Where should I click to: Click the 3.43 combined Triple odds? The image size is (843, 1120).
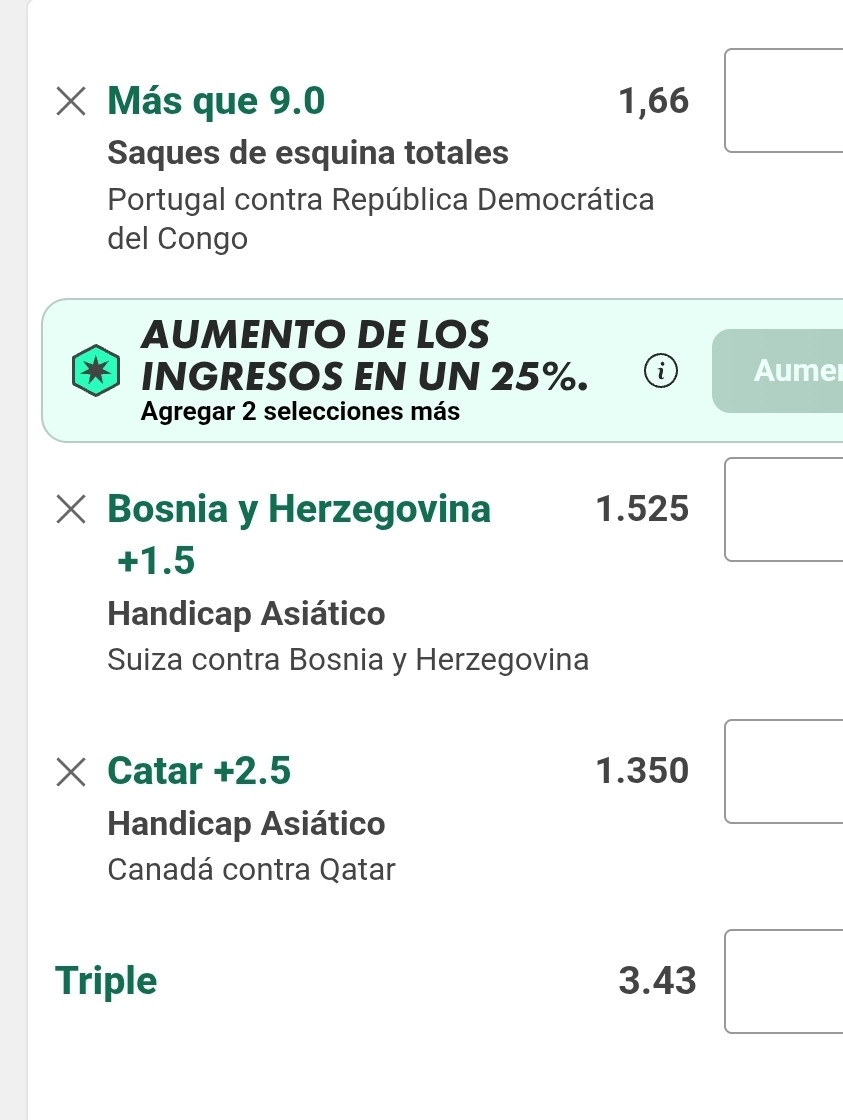point(657,981)
